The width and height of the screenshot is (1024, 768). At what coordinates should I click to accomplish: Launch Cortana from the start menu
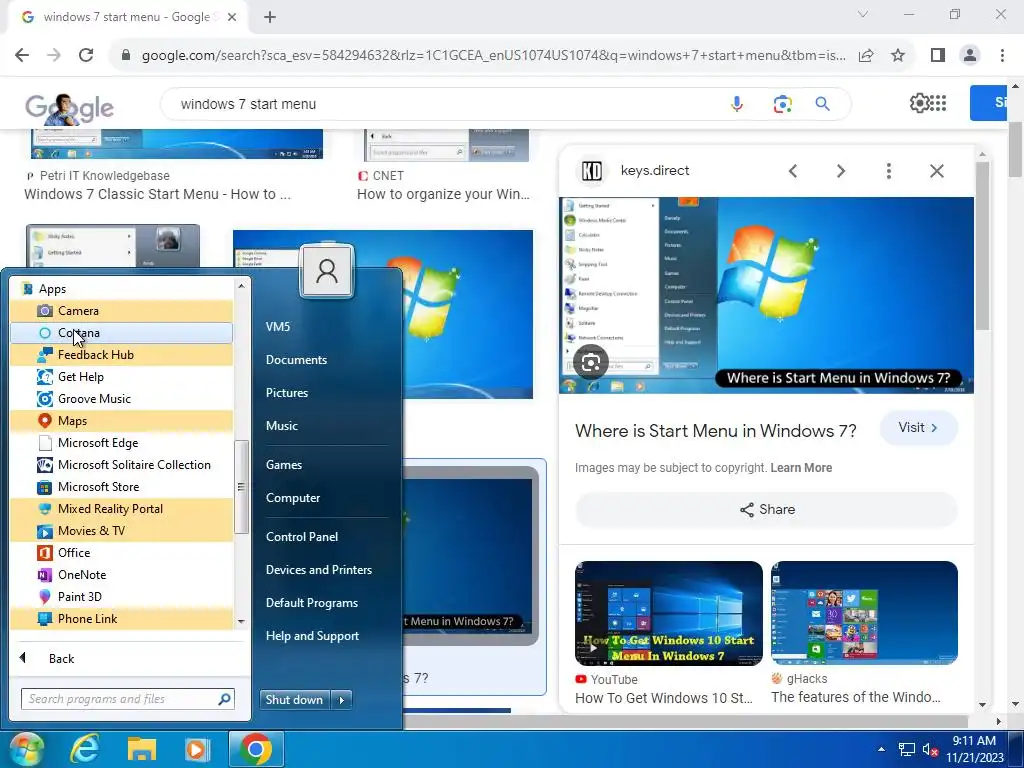[x=121, y=333]
